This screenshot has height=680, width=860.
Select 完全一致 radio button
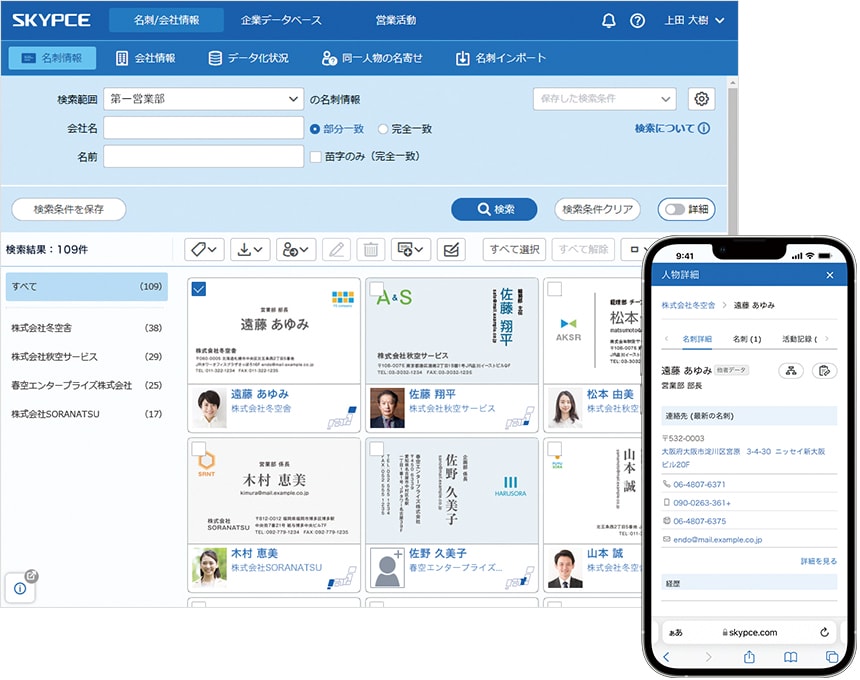pyautogui.click(x=383, y=129)
